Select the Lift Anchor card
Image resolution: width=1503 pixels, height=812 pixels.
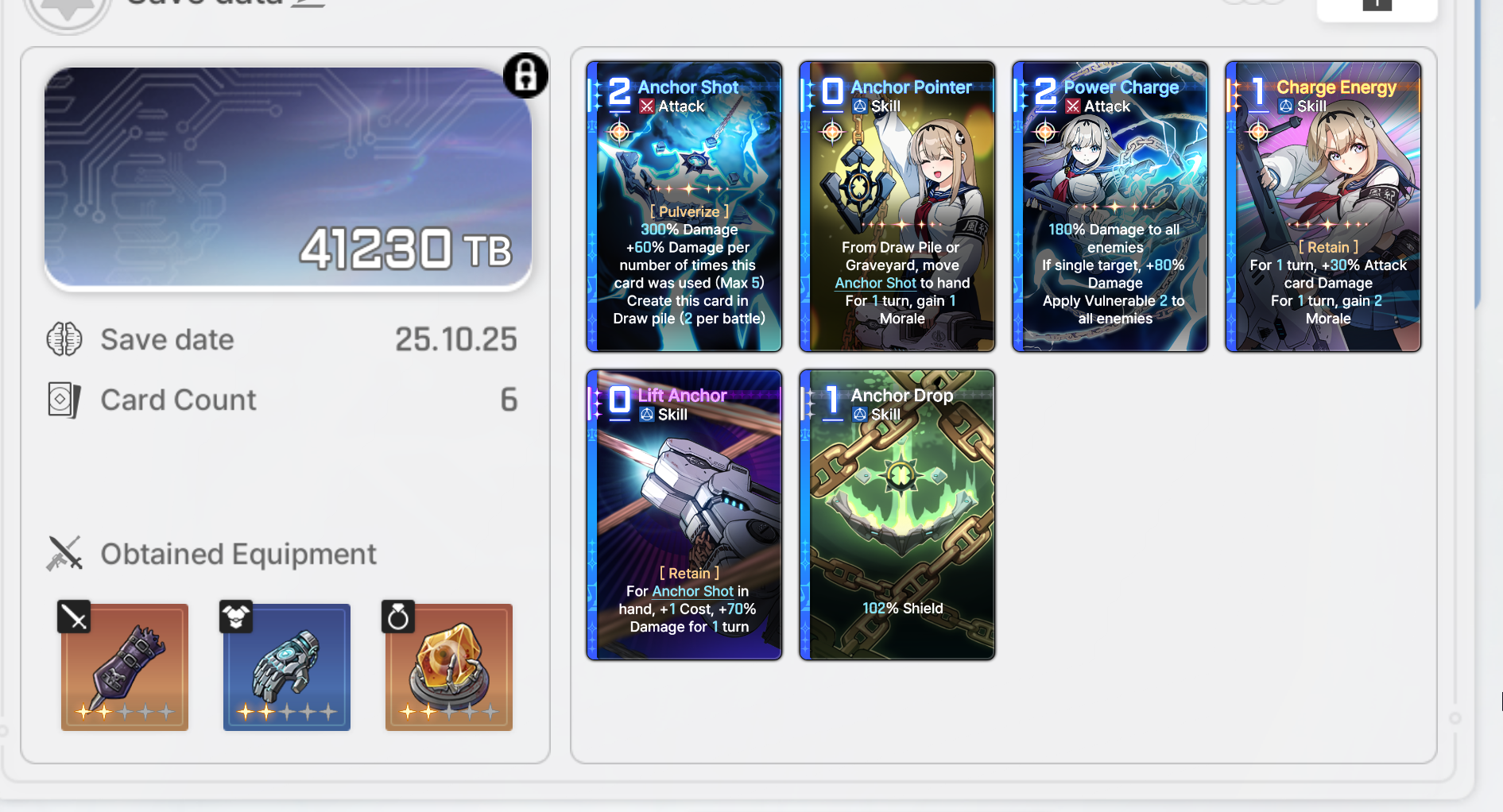coord(684,515)
